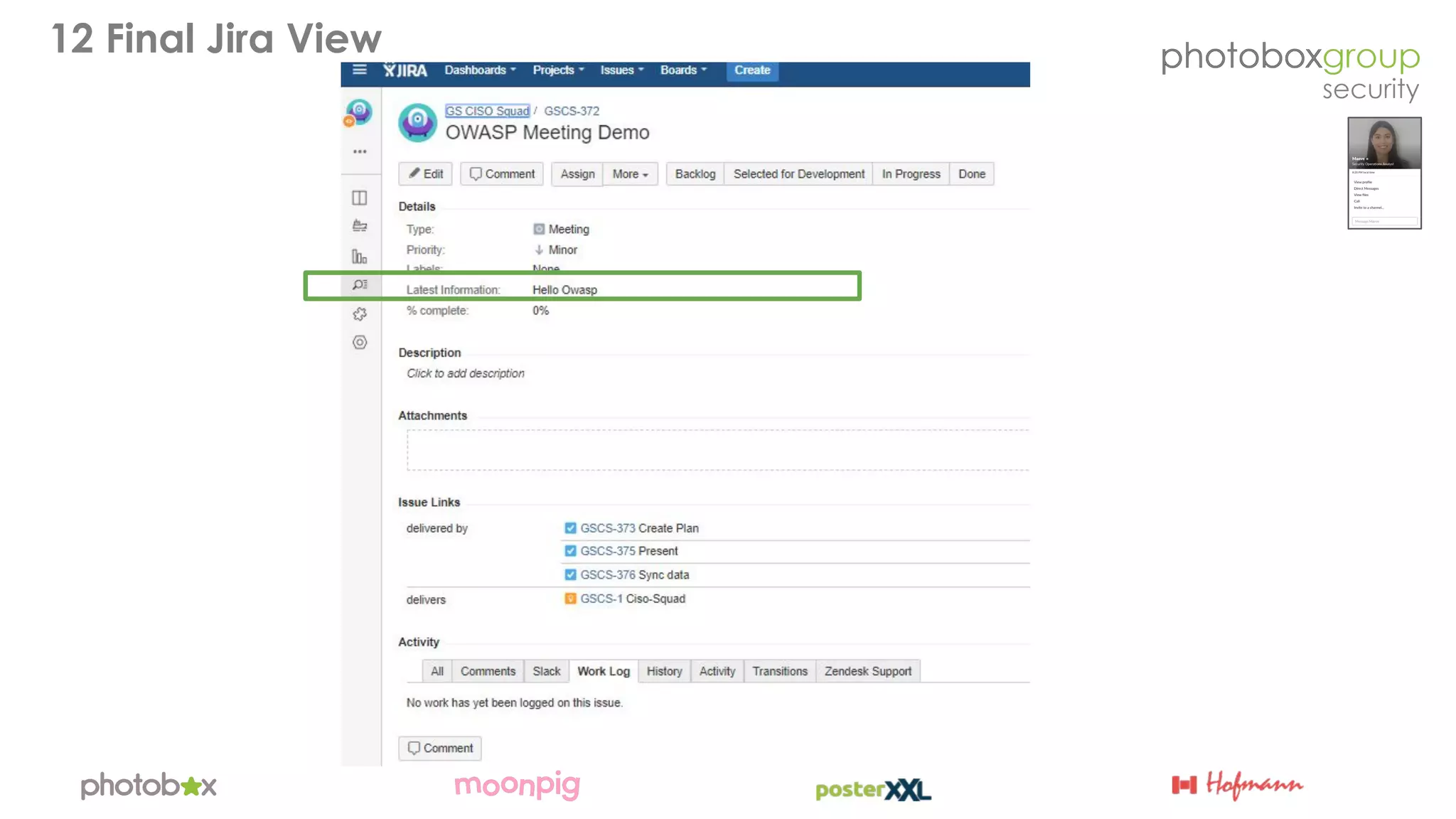Open the sidebar three-dots menu
Screen dimensions: 1456x819
(x=360, y=151)
